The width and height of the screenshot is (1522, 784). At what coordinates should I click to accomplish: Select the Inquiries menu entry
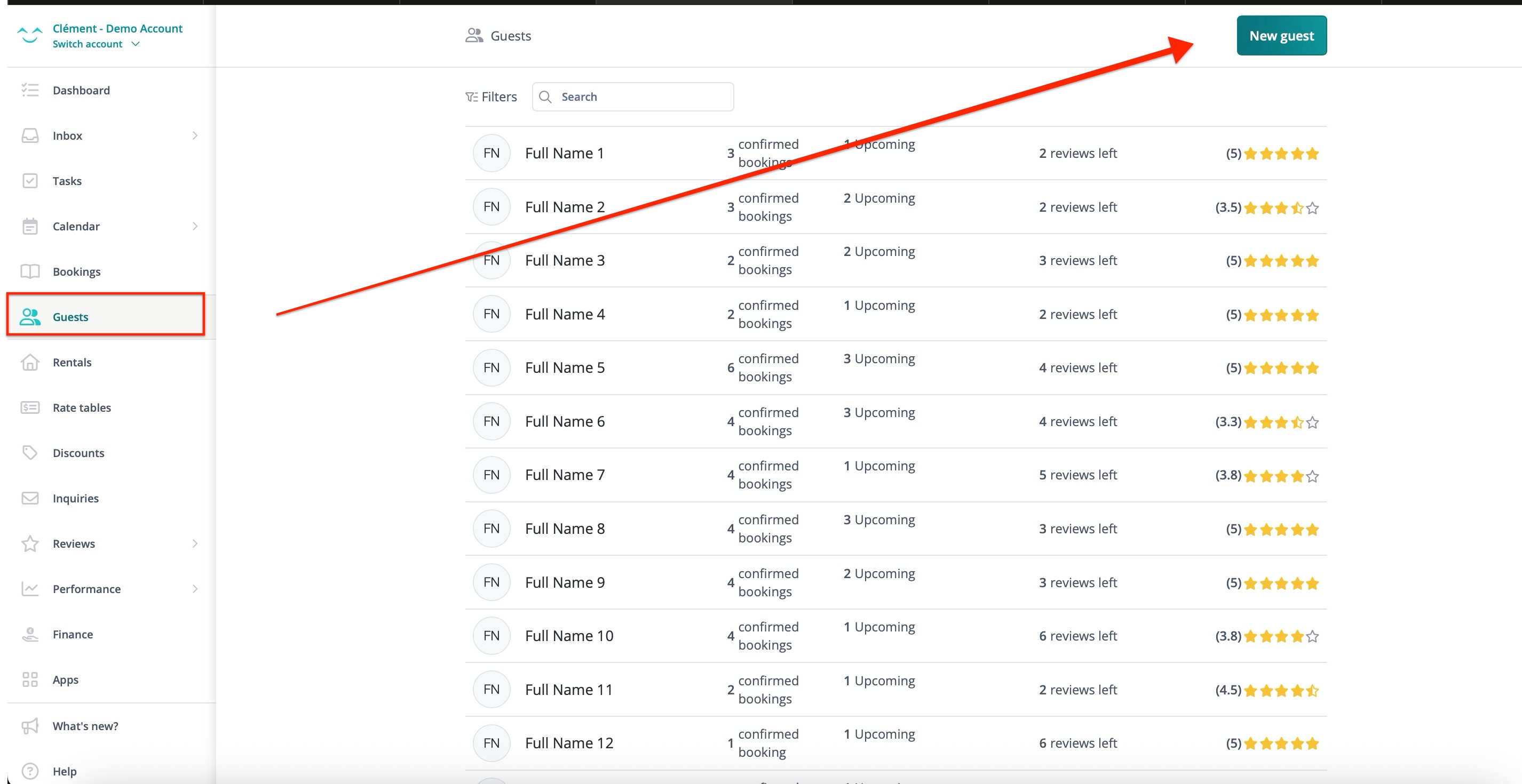(x=76, y=498)
